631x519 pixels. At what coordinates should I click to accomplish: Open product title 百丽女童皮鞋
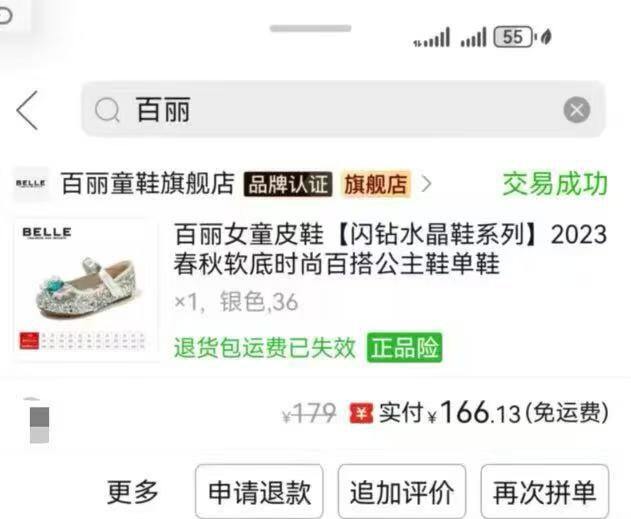(390, 249)
